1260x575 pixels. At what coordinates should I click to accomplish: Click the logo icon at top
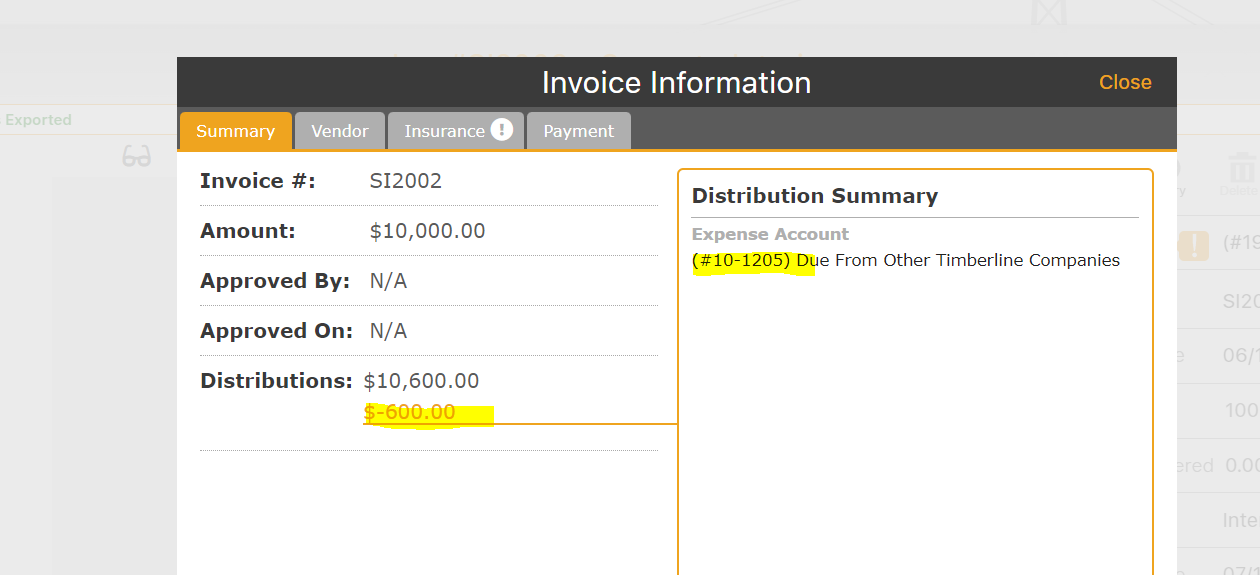coord(1049,12)
